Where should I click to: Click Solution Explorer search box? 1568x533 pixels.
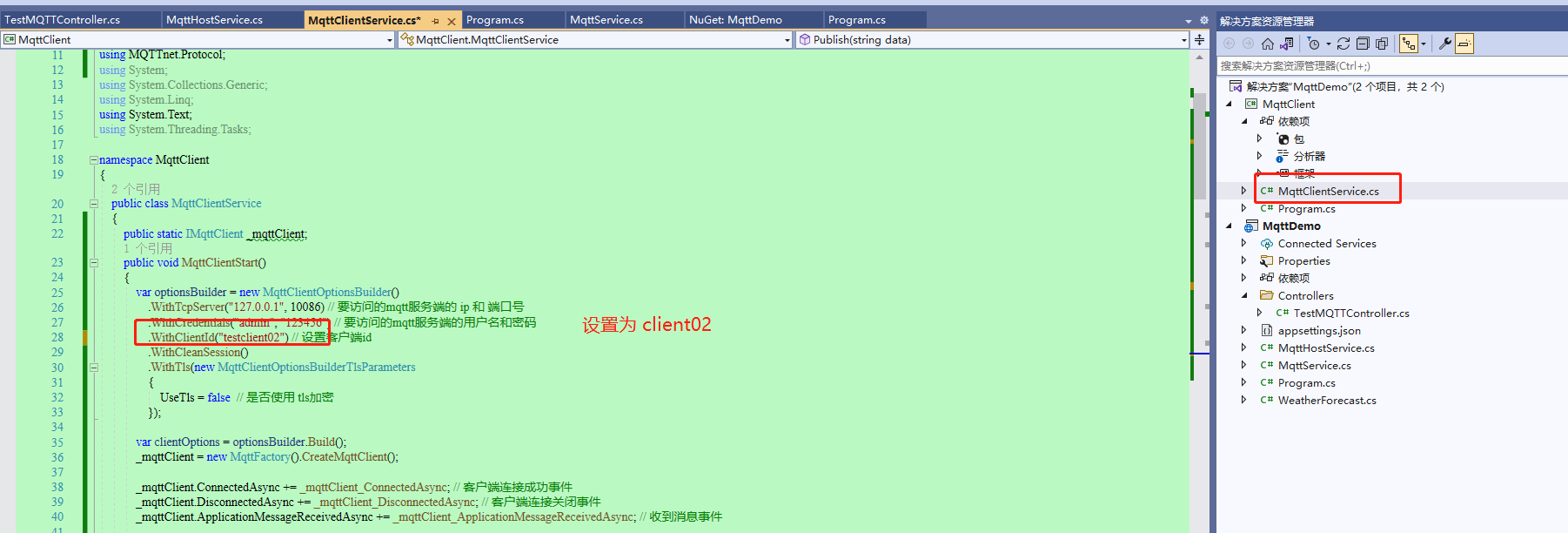1390,65
